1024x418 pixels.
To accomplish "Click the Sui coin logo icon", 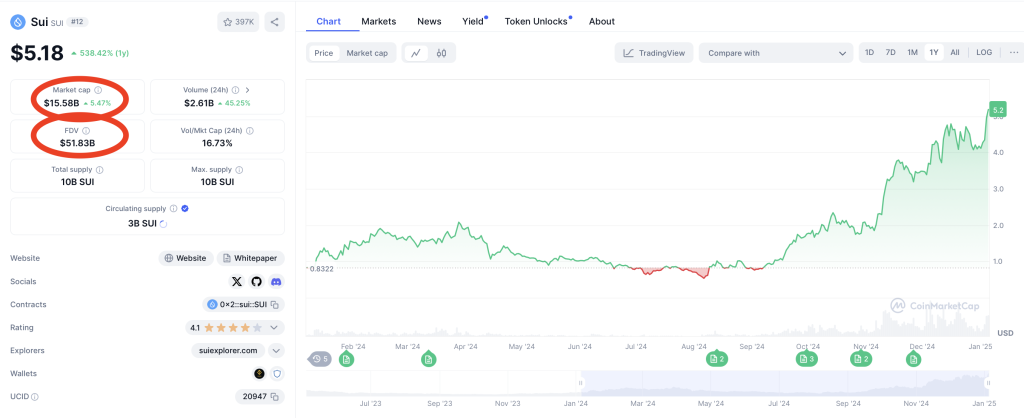I will coord(18,22).
